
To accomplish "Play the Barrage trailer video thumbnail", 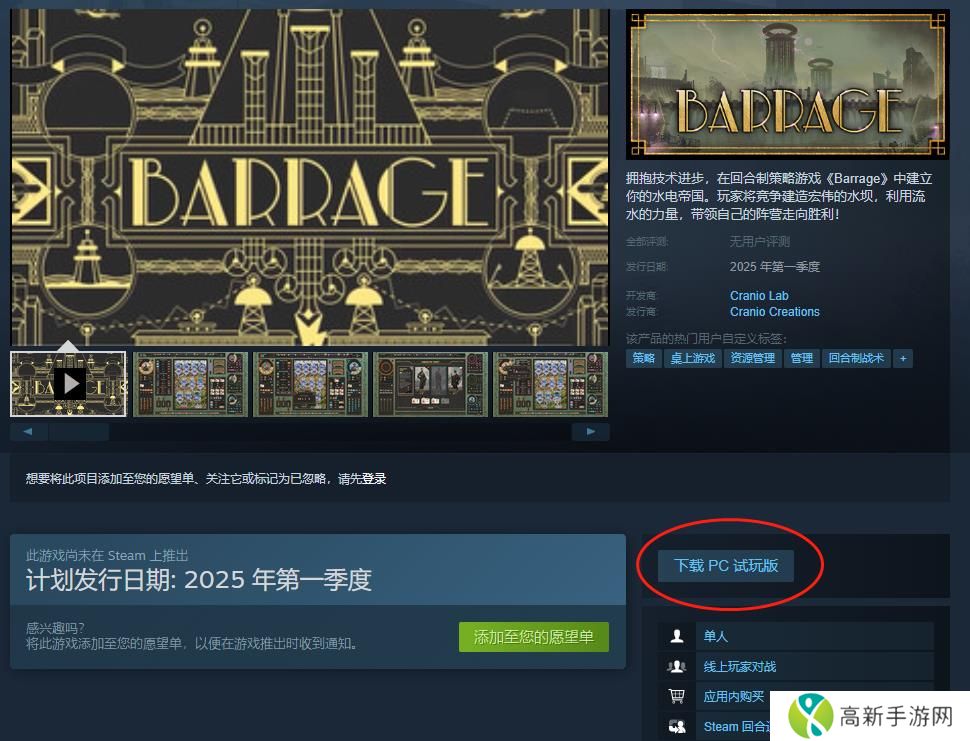I will click(68, 384).
